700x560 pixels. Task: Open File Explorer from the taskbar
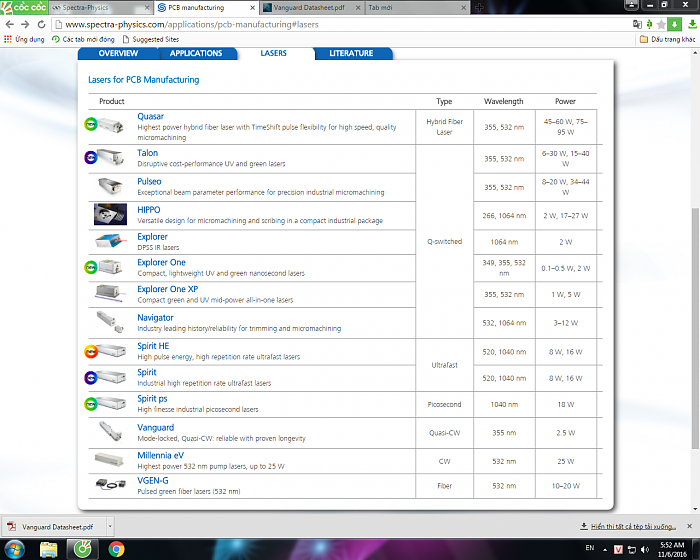click(x=48, y=549)
